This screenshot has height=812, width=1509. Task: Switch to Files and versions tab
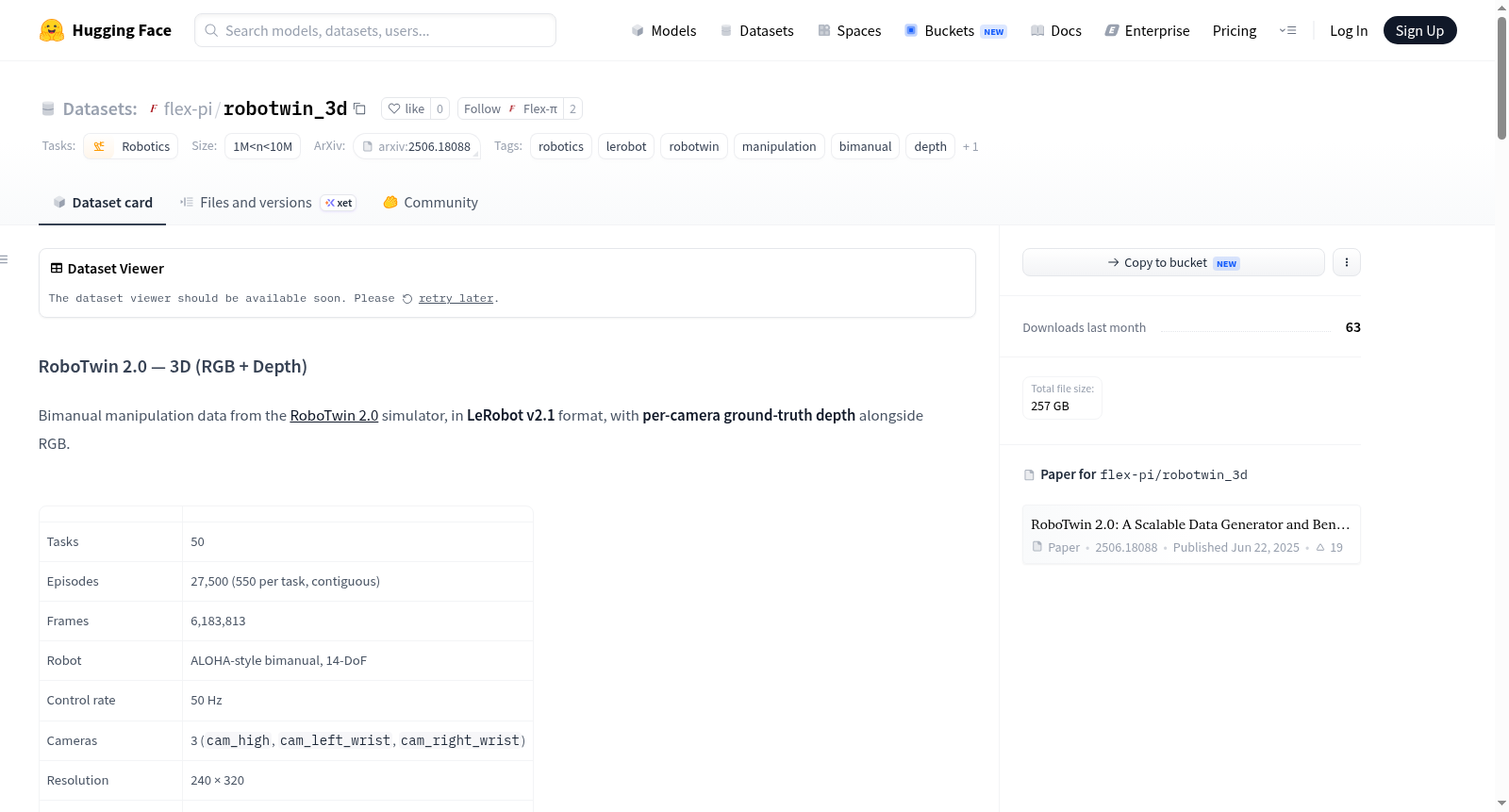point(268,203)
